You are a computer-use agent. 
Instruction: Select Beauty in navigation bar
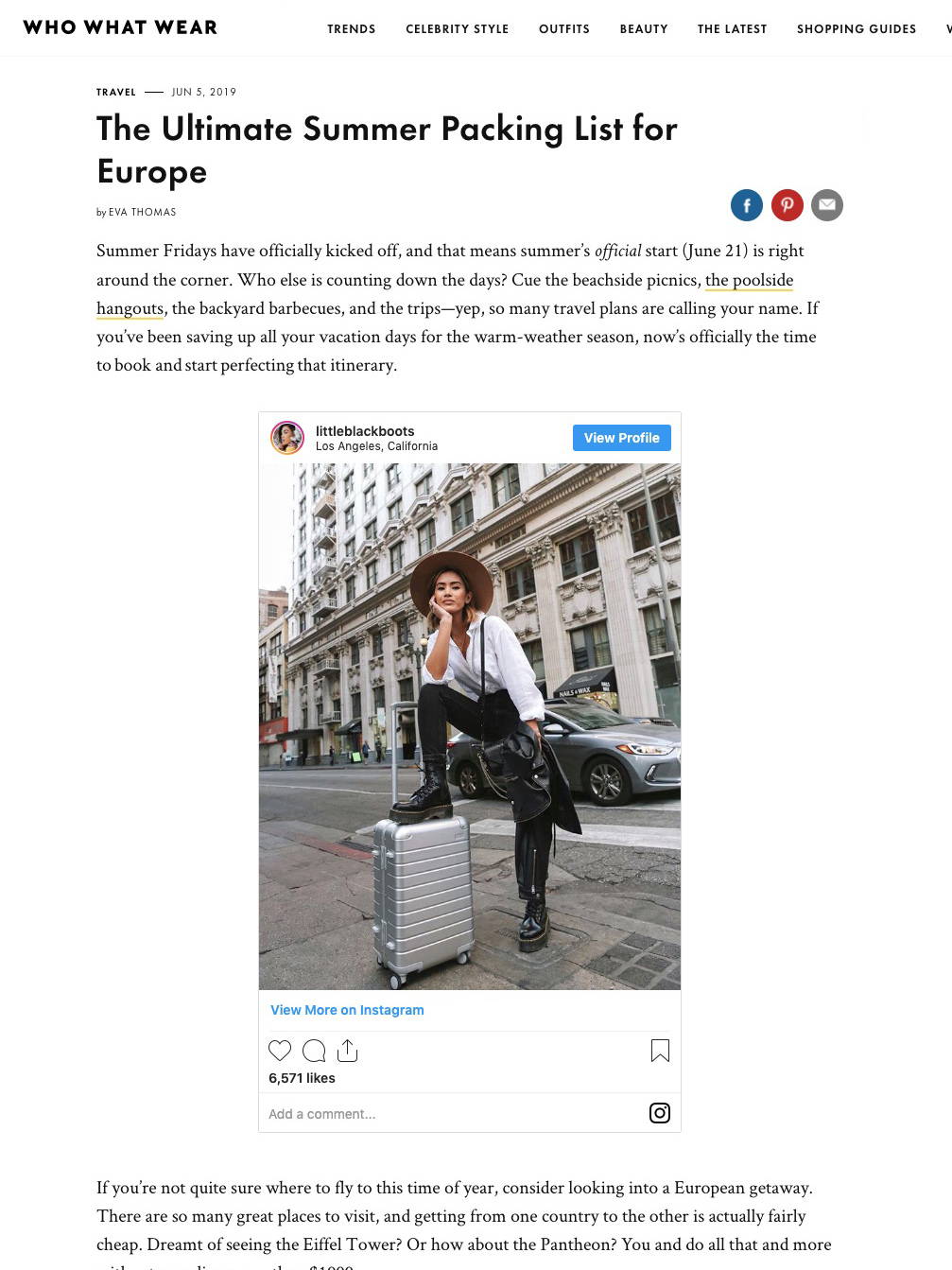(644, 29)
